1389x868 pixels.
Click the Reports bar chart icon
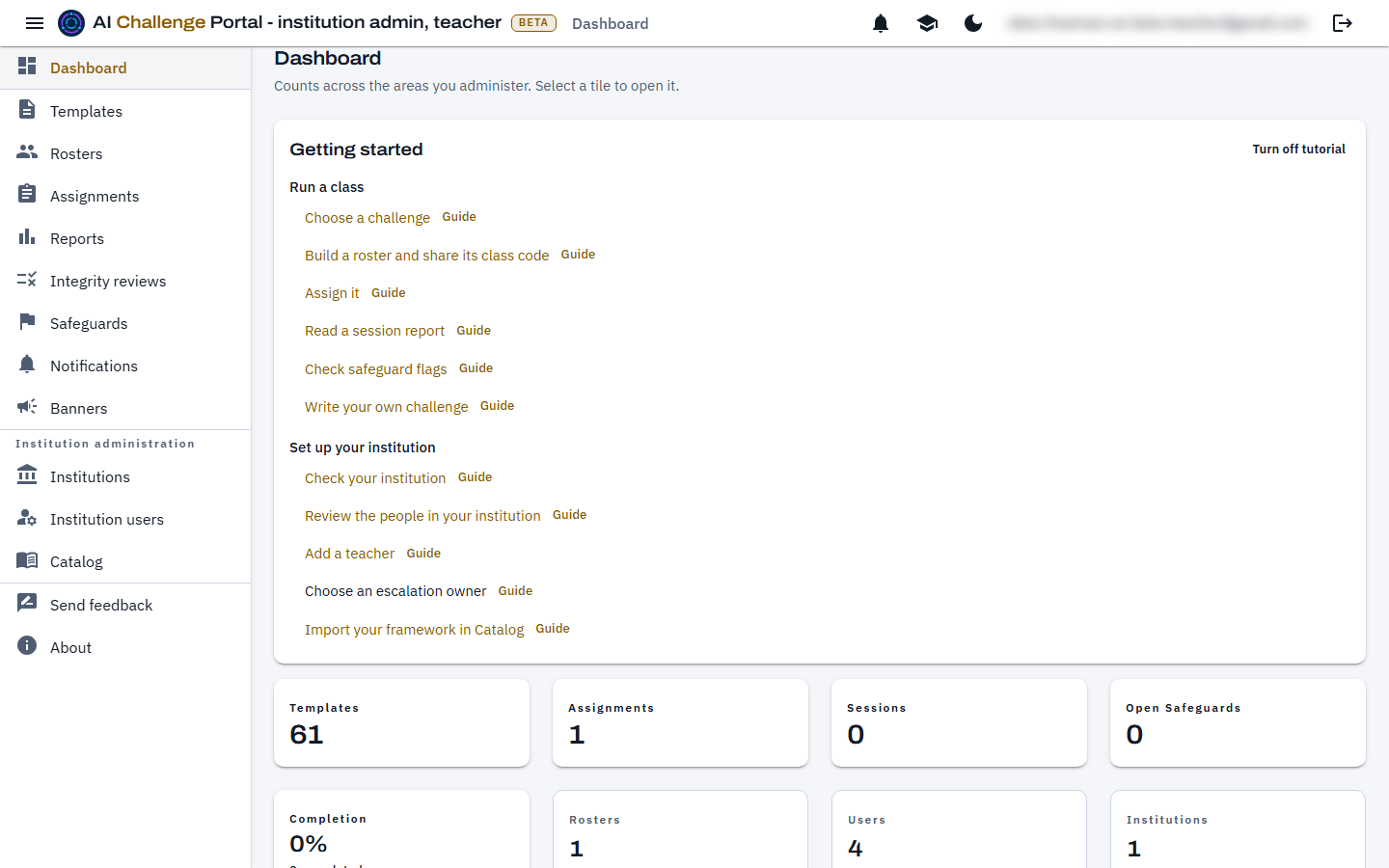click(x=27, y=237)
